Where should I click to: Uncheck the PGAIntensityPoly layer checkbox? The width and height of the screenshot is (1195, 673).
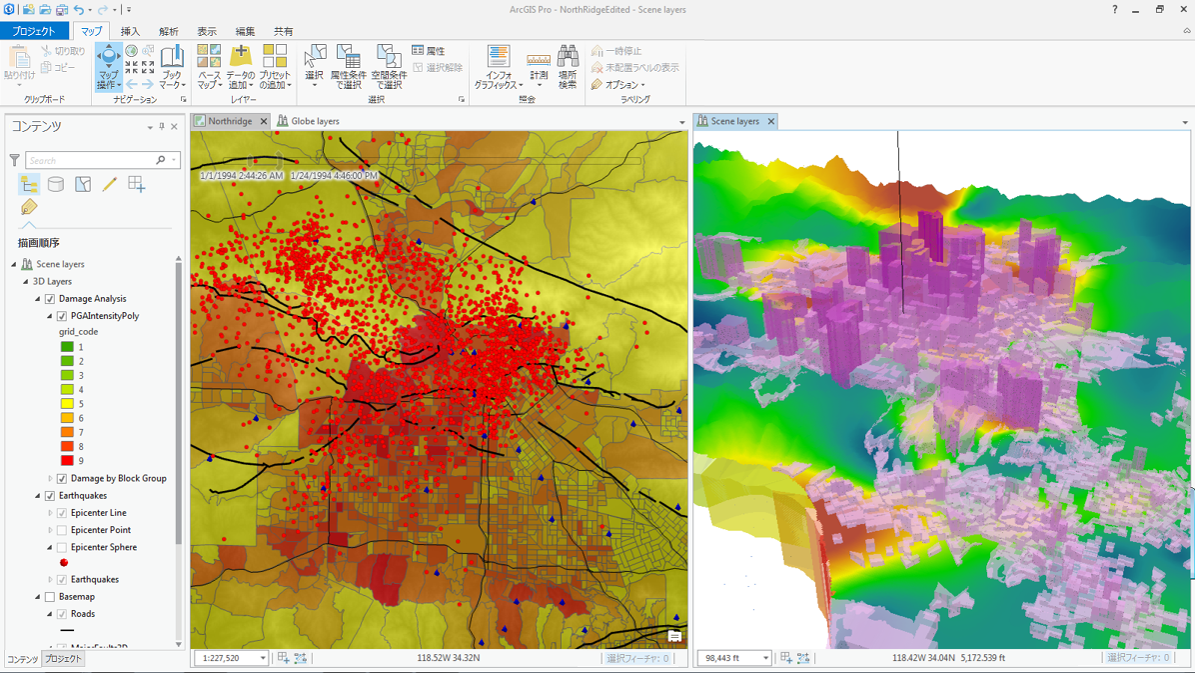(x=62, y=316)
